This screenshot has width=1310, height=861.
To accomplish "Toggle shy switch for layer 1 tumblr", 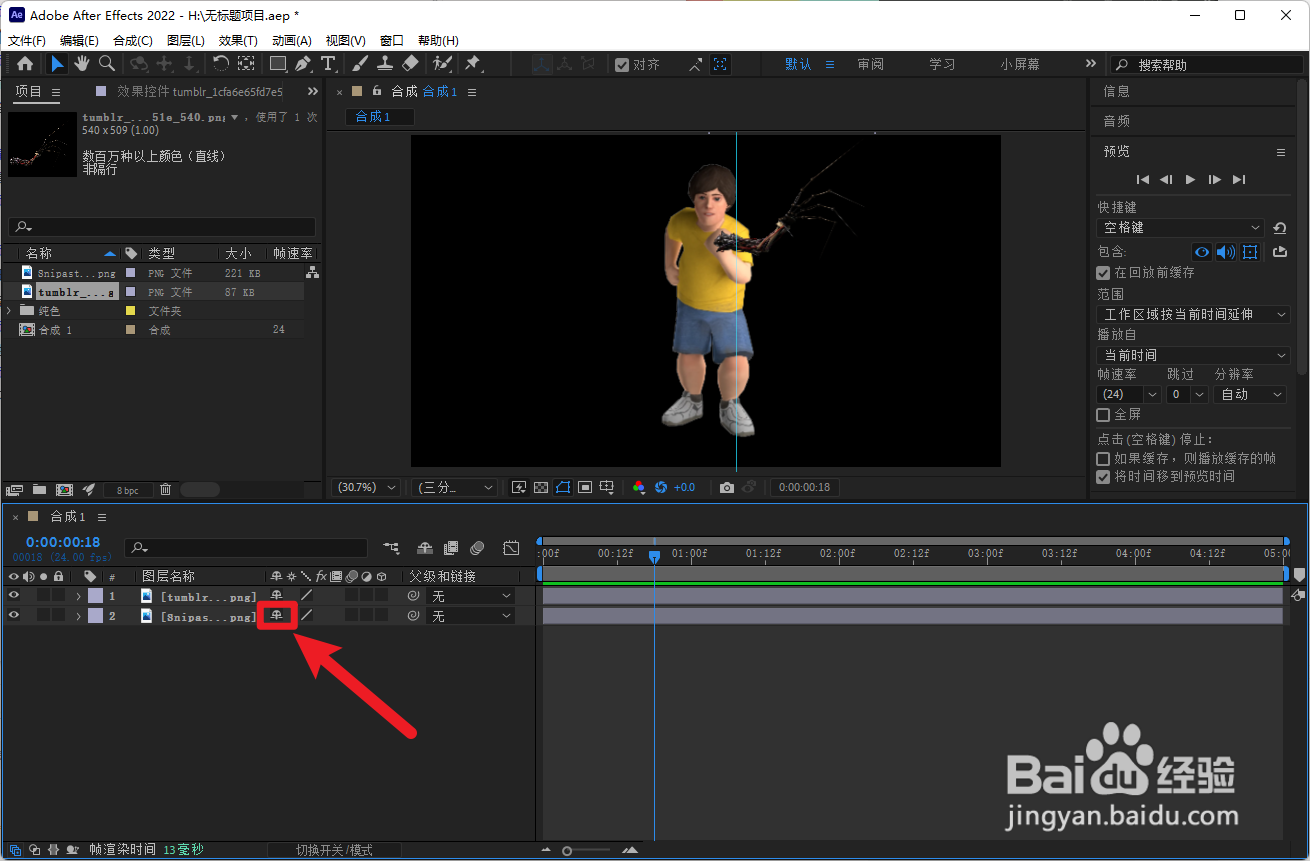I will [277, 596].
